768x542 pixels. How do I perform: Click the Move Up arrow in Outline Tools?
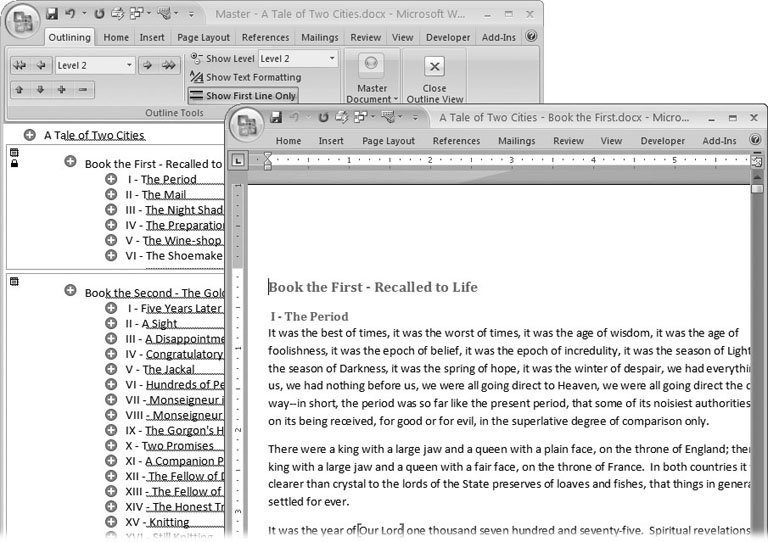click(x=20, y=90)
